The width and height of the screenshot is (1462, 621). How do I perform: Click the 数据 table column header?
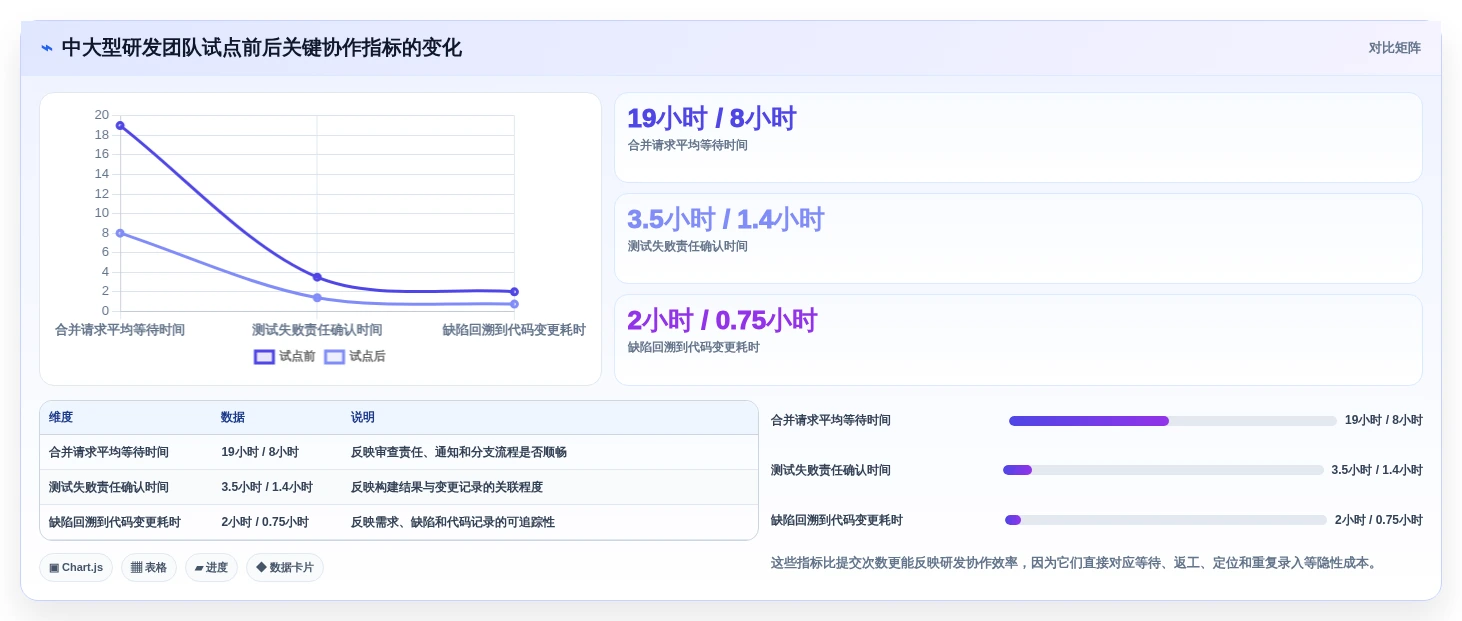(233, 417)
